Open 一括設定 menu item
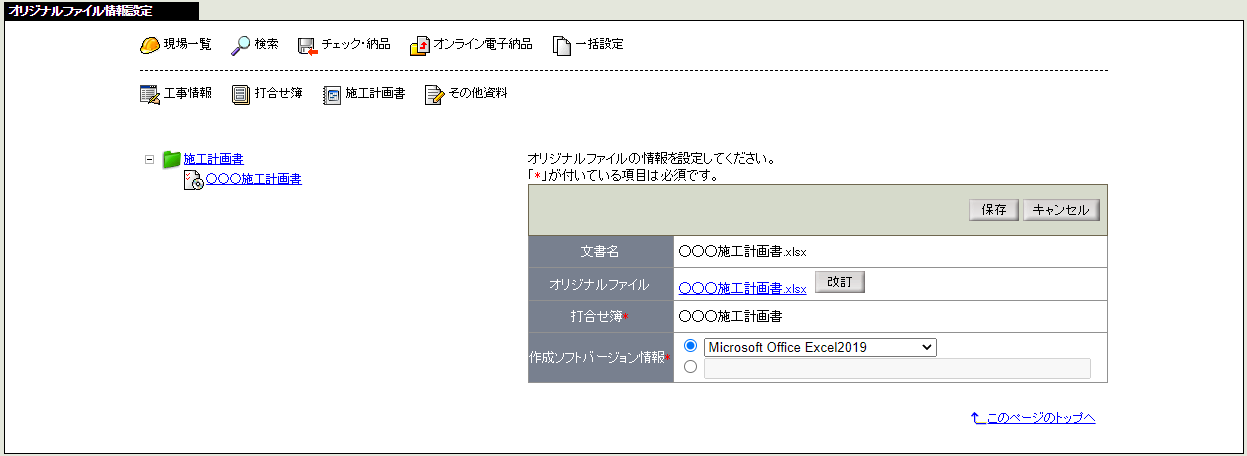The image size is (1247, 456). point(599,45)
